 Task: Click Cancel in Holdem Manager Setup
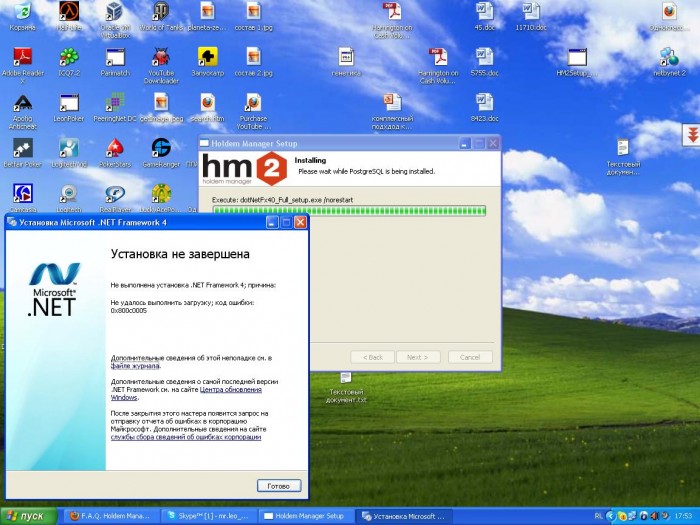click(x=470, y=357)
